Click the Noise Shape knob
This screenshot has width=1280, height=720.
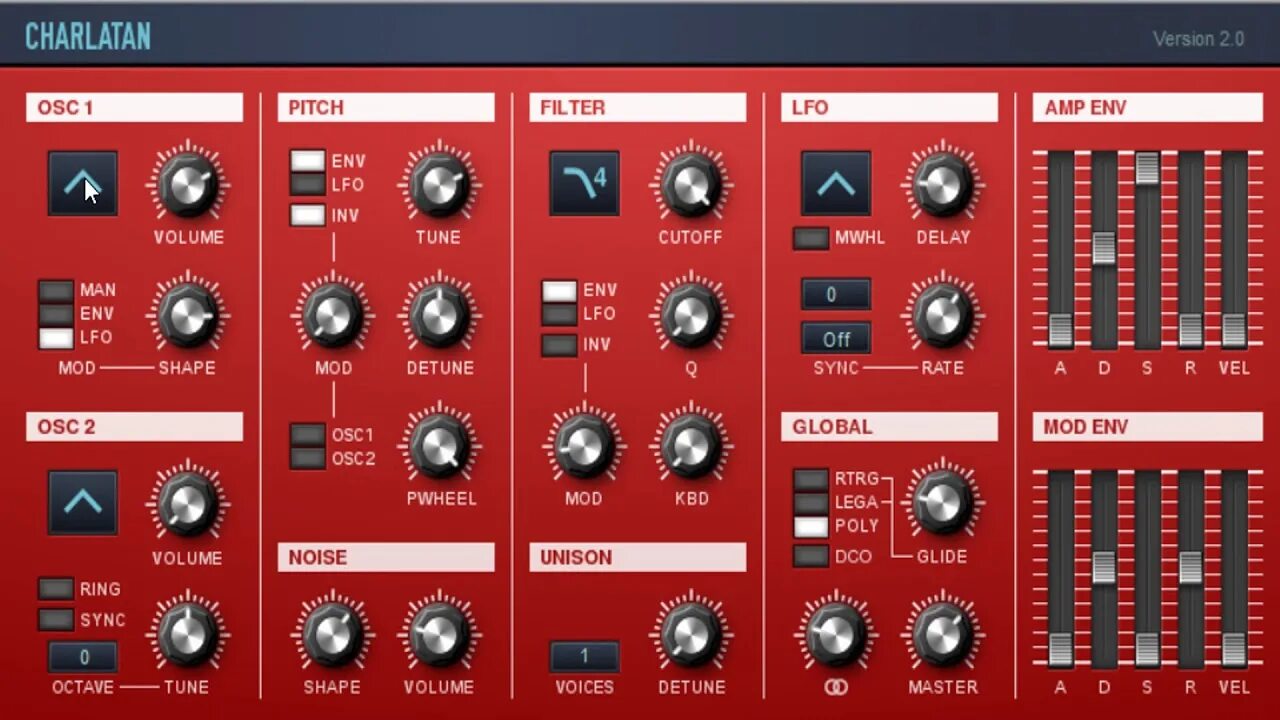click(x=333, y=634)
